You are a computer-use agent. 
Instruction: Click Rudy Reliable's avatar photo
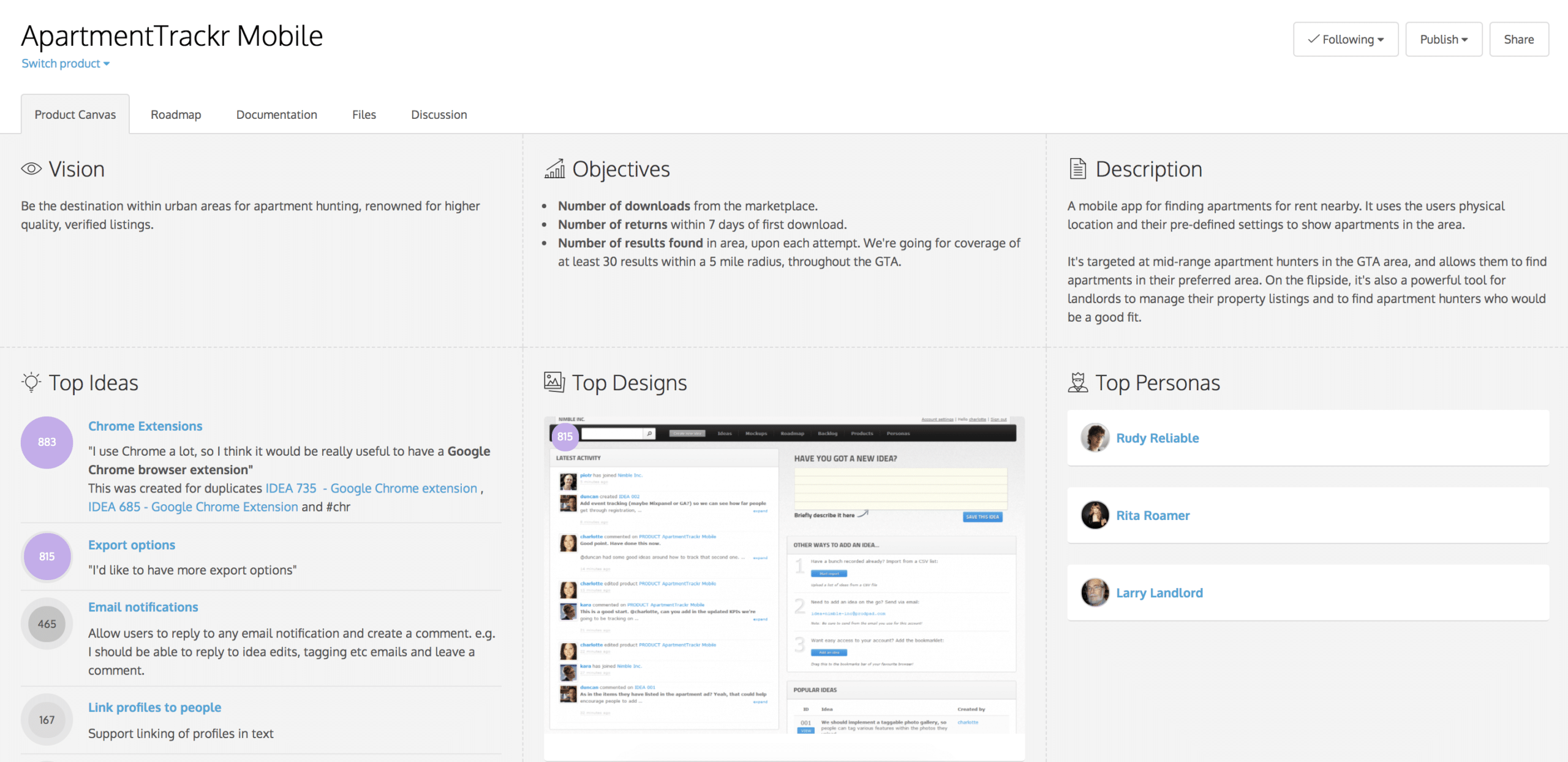click(x=1095, y=438)
